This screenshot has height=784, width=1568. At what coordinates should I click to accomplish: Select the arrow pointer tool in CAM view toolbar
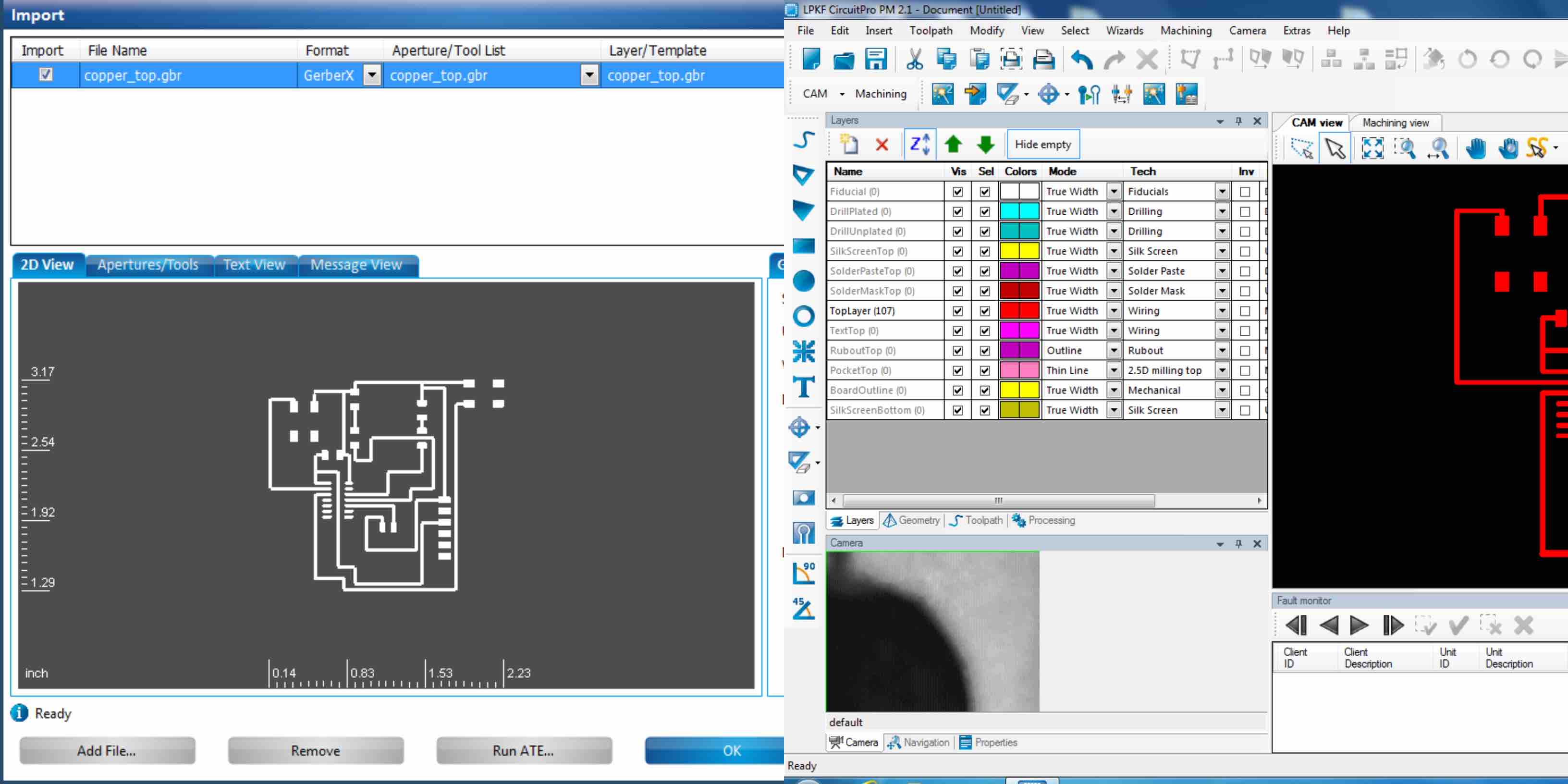point(1335,148)
